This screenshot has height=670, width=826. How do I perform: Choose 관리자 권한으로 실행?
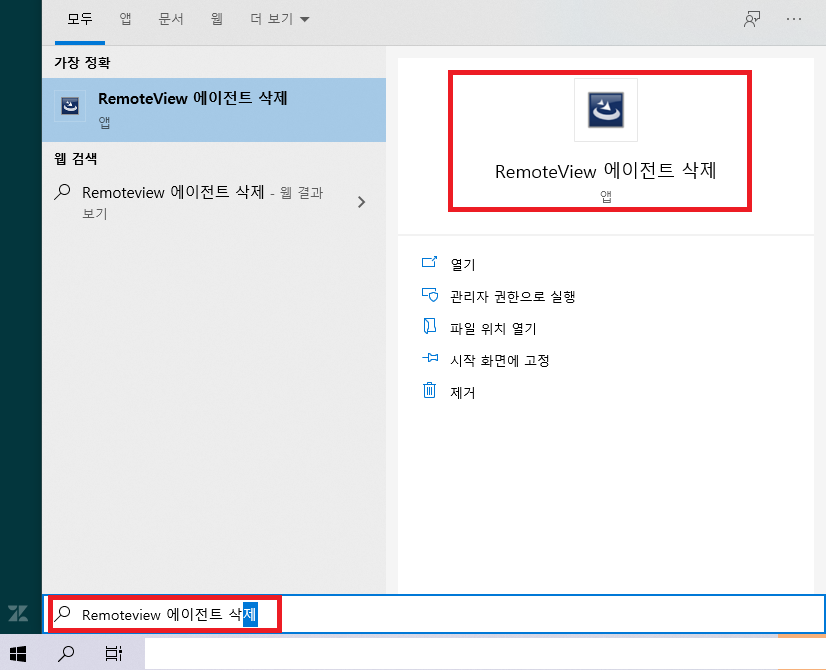click(512, 296)
